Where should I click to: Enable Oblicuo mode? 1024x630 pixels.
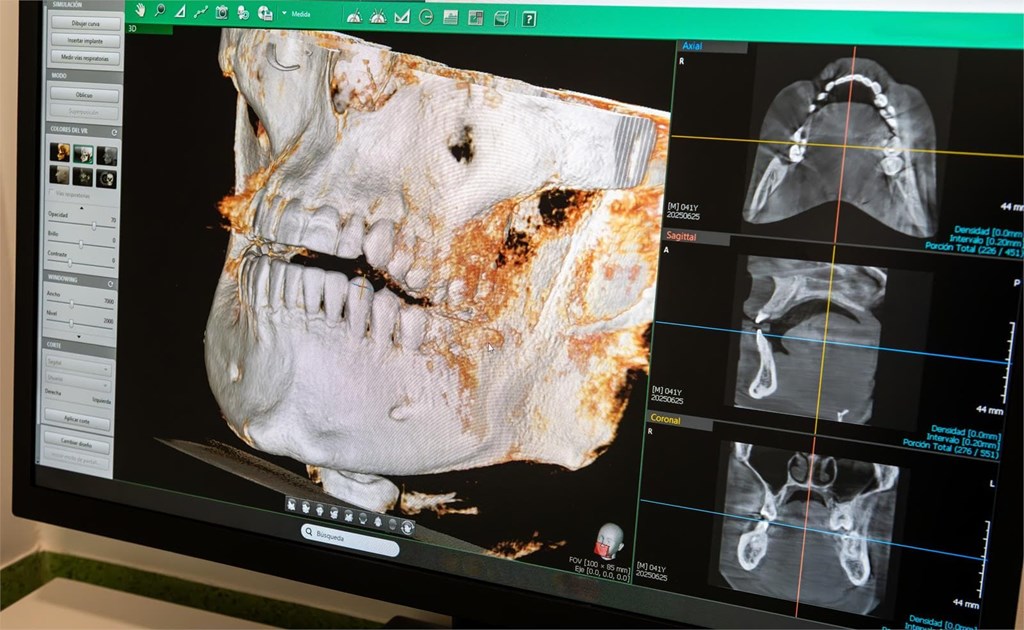pos(85,95)
